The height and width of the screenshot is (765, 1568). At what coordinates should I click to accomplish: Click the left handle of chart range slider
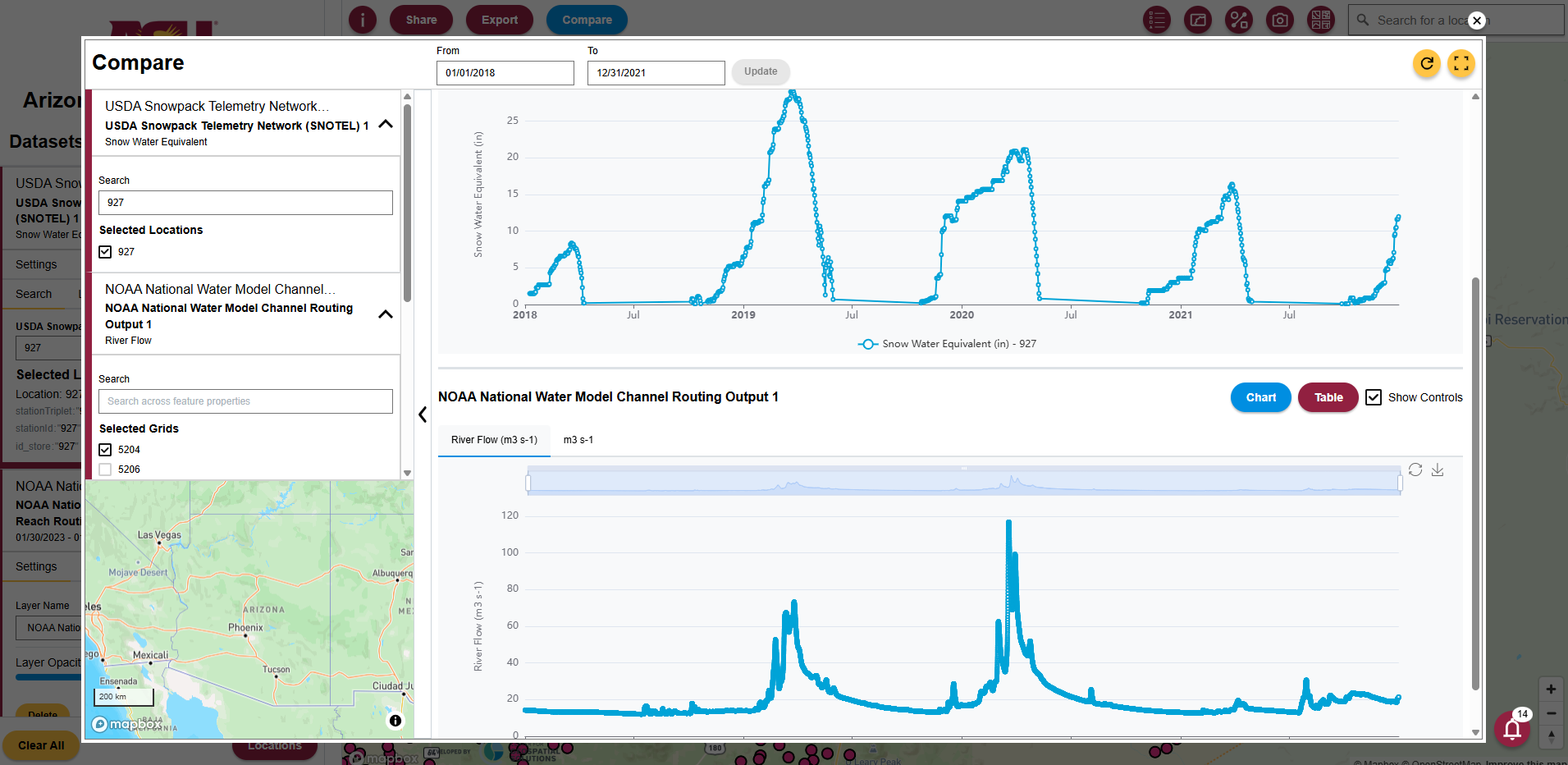pos(528,483)
